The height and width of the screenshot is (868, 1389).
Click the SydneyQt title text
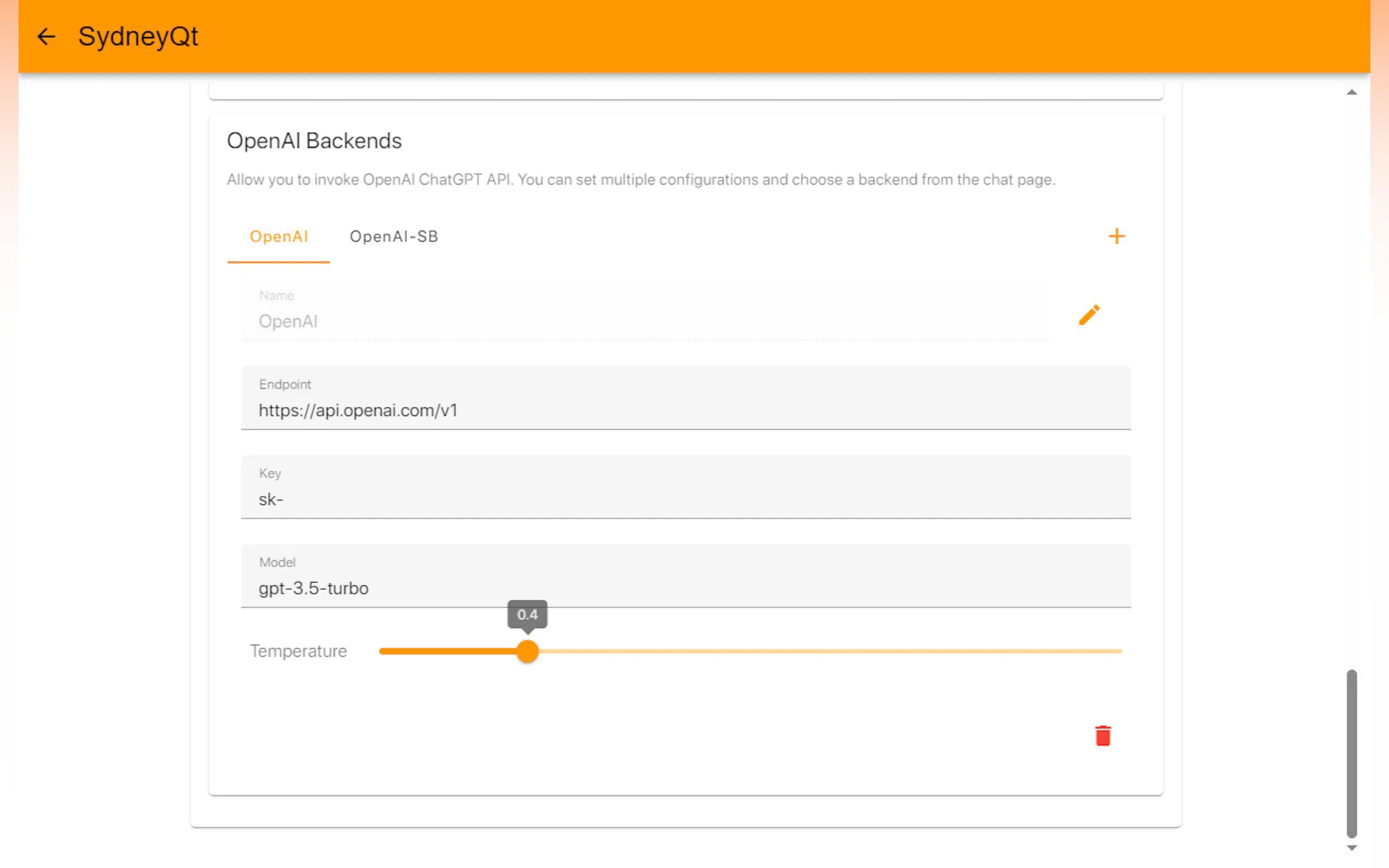[138, 37]
